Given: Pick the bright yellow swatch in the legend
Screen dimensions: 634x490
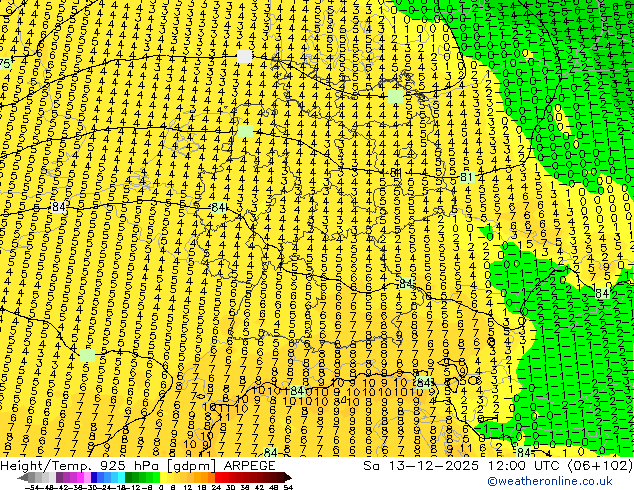Looking at the screenshot, I should [163, 477].
